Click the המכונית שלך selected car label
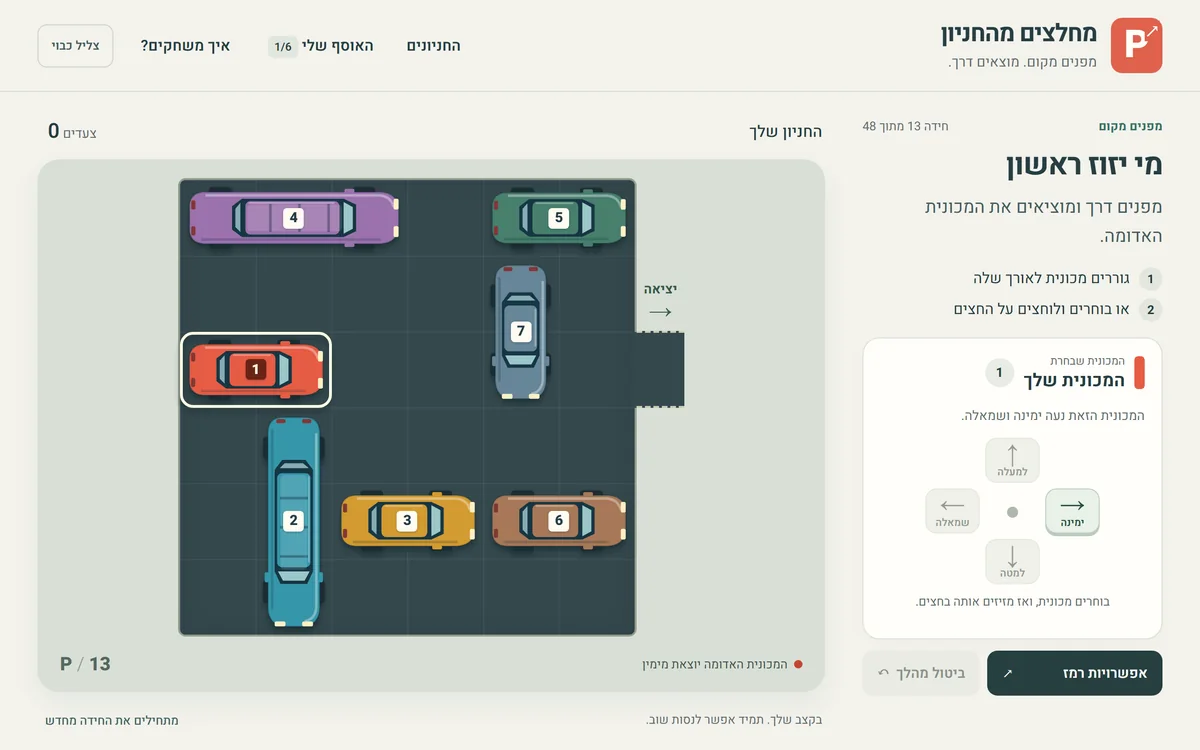The height and width of the screenshot is (750, 1200). click(x=1074, y=380)
